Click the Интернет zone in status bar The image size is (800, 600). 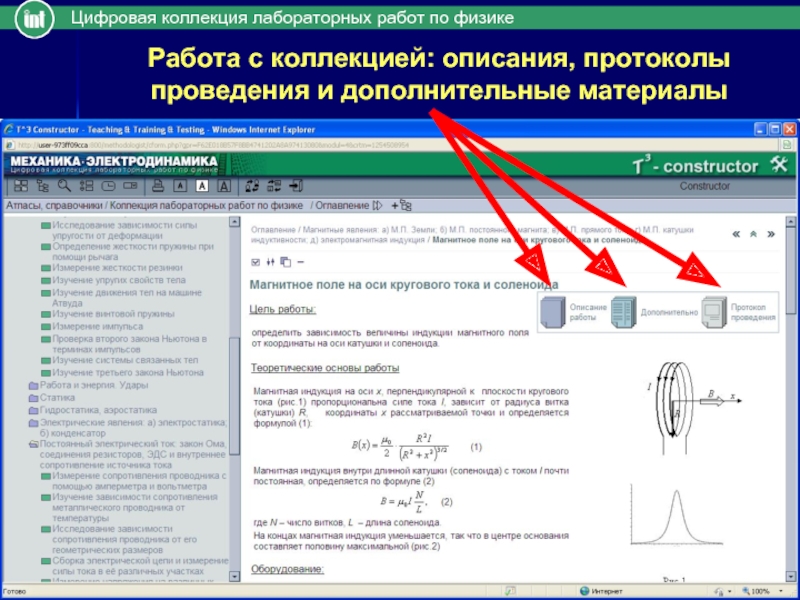click(x=602, y=591)
